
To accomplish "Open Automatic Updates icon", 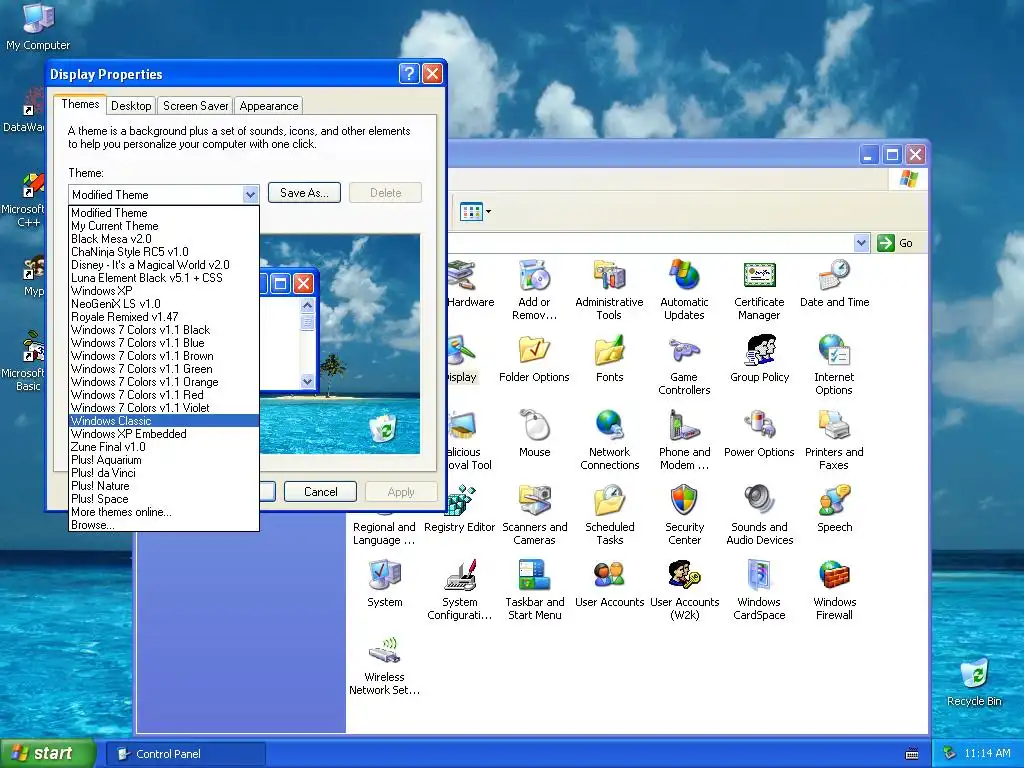I will tap(684, 290).
